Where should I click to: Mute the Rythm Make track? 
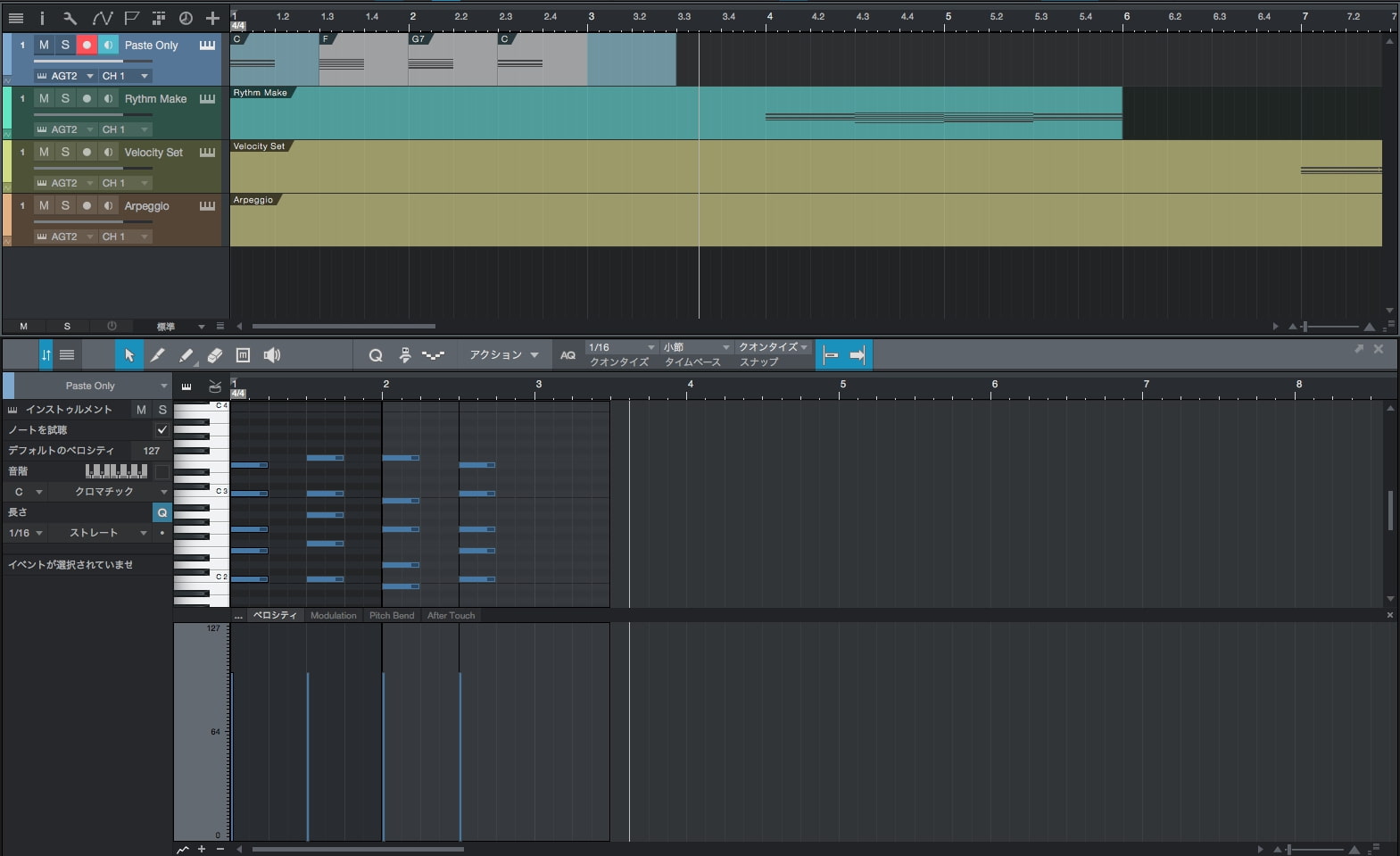[44, 98]
